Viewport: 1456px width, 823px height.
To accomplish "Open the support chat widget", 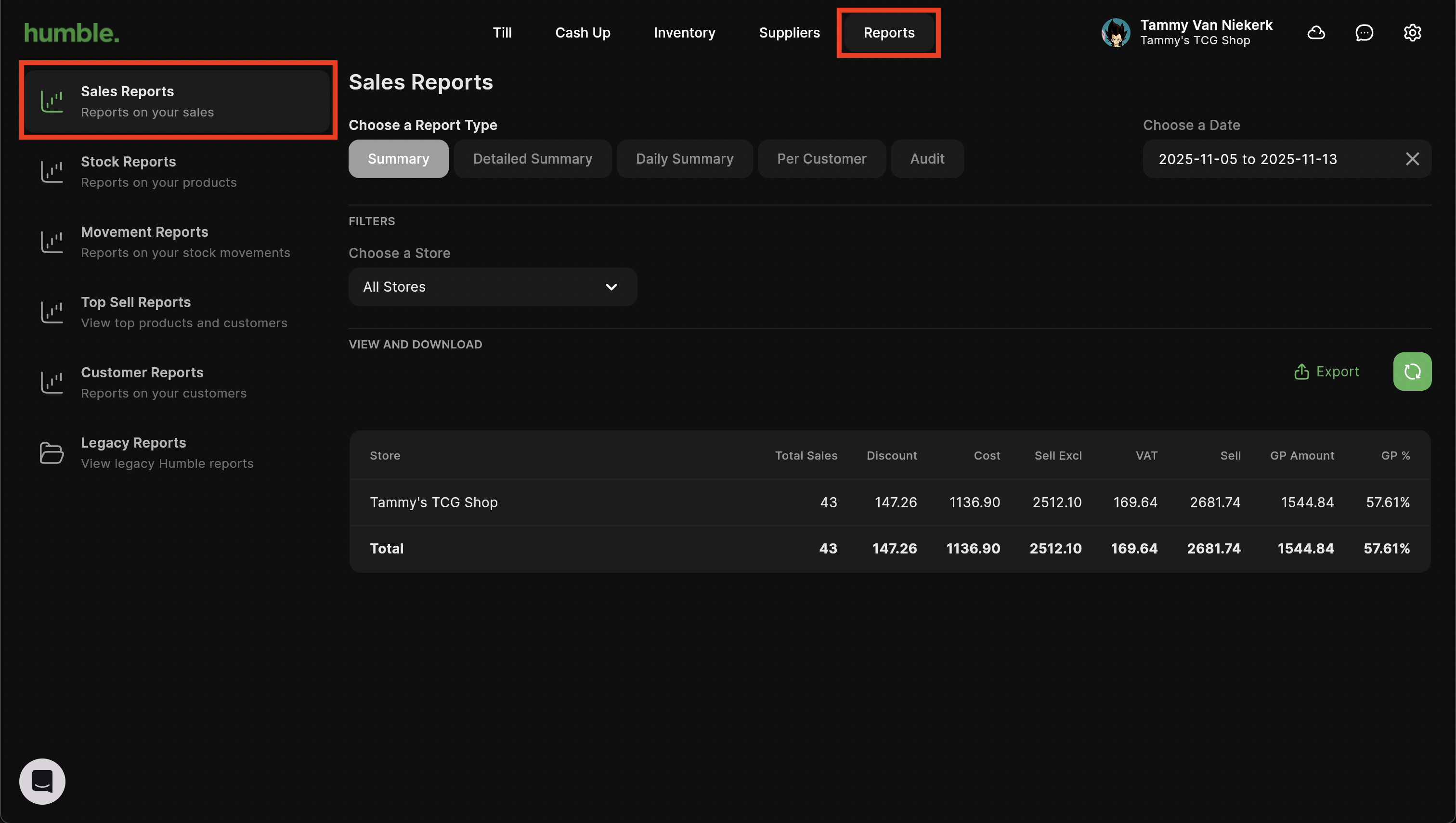I will pyautogui.click(x=42, y=781).
